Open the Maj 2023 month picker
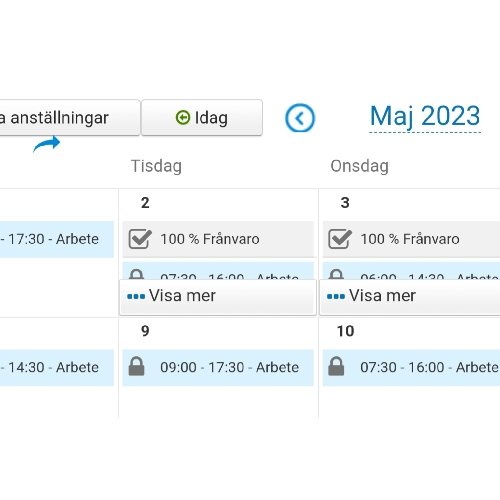 coord(425,117)
